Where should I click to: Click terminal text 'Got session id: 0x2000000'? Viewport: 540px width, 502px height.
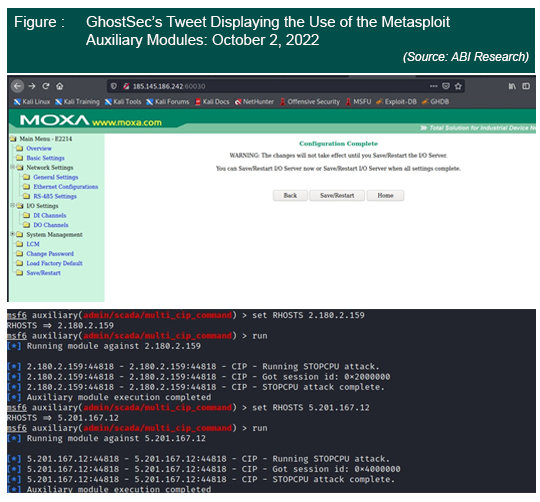tap(326, 377)
